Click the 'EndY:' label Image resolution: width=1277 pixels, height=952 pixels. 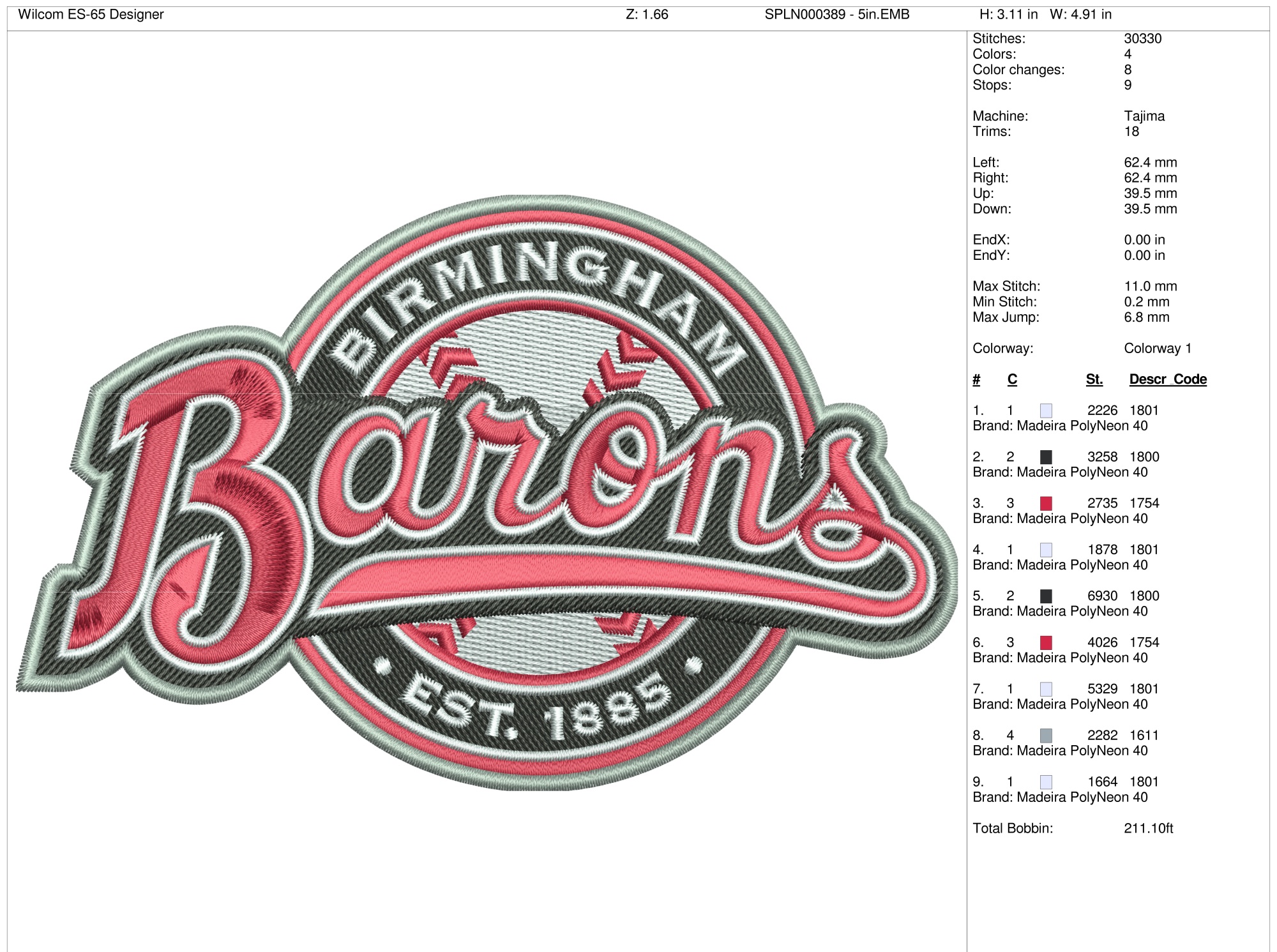(x=991, y=255)
